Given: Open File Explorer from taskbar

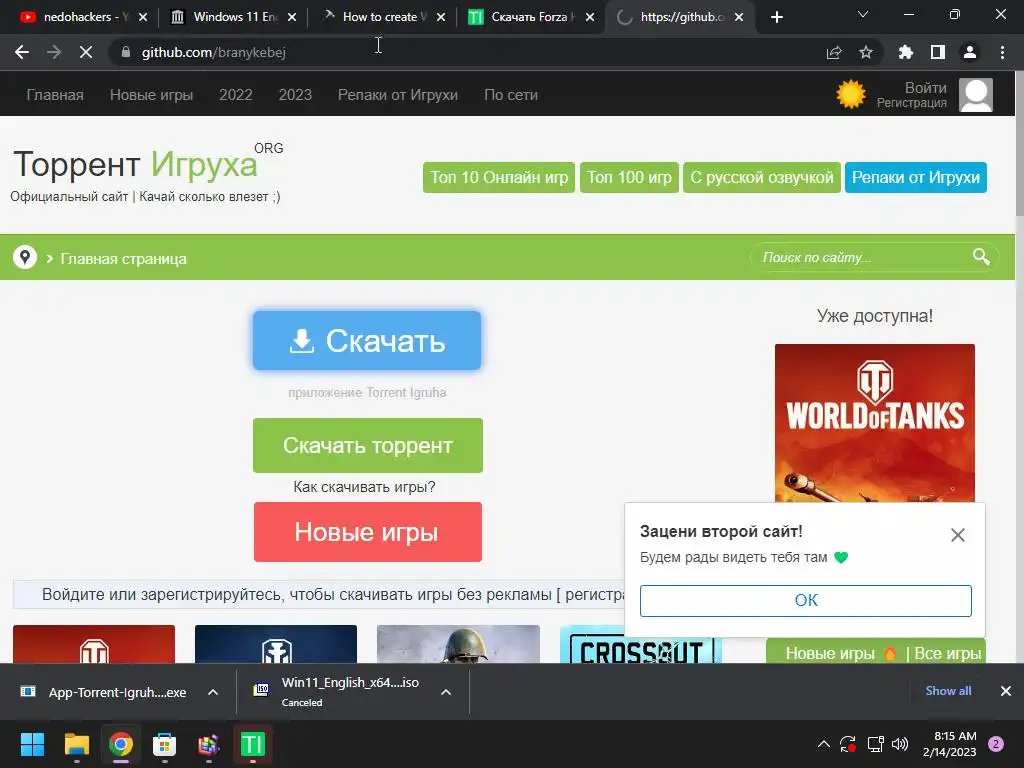Looking at the screenshot, I should [x=76, y=744].
